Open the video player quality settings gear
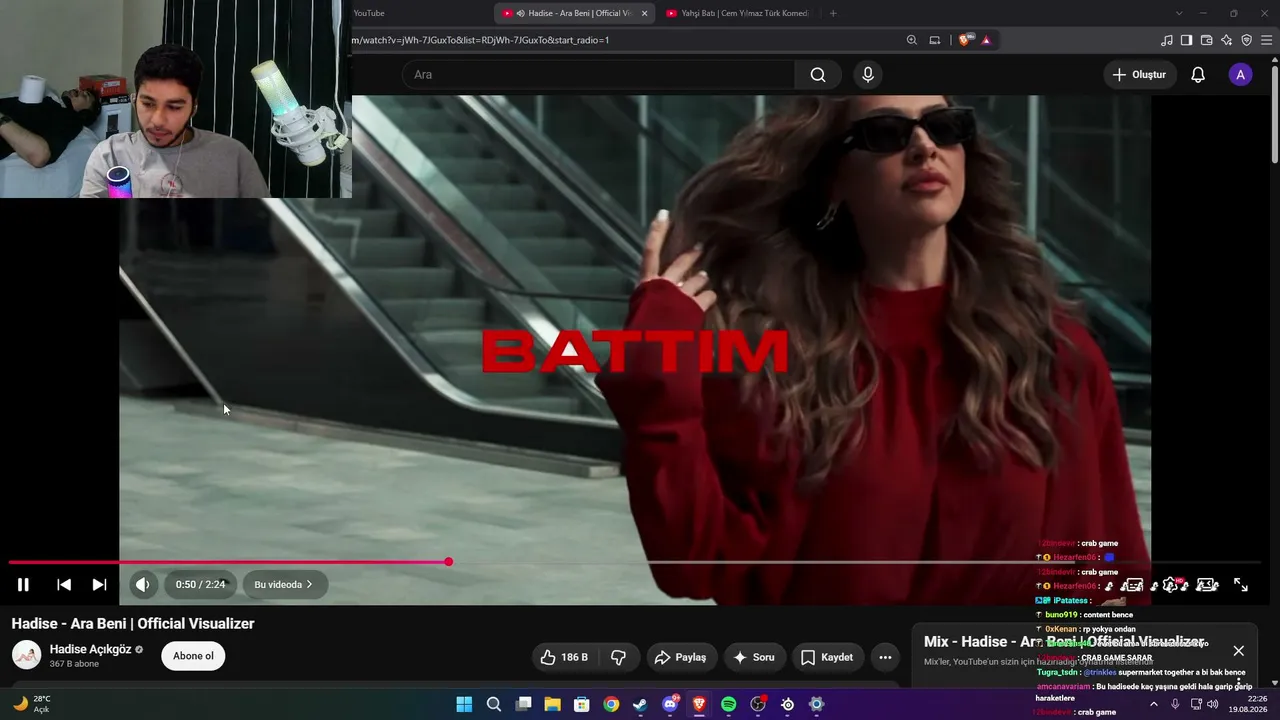The height and width of the screenshot is (720, 1280). (1170, 585)
